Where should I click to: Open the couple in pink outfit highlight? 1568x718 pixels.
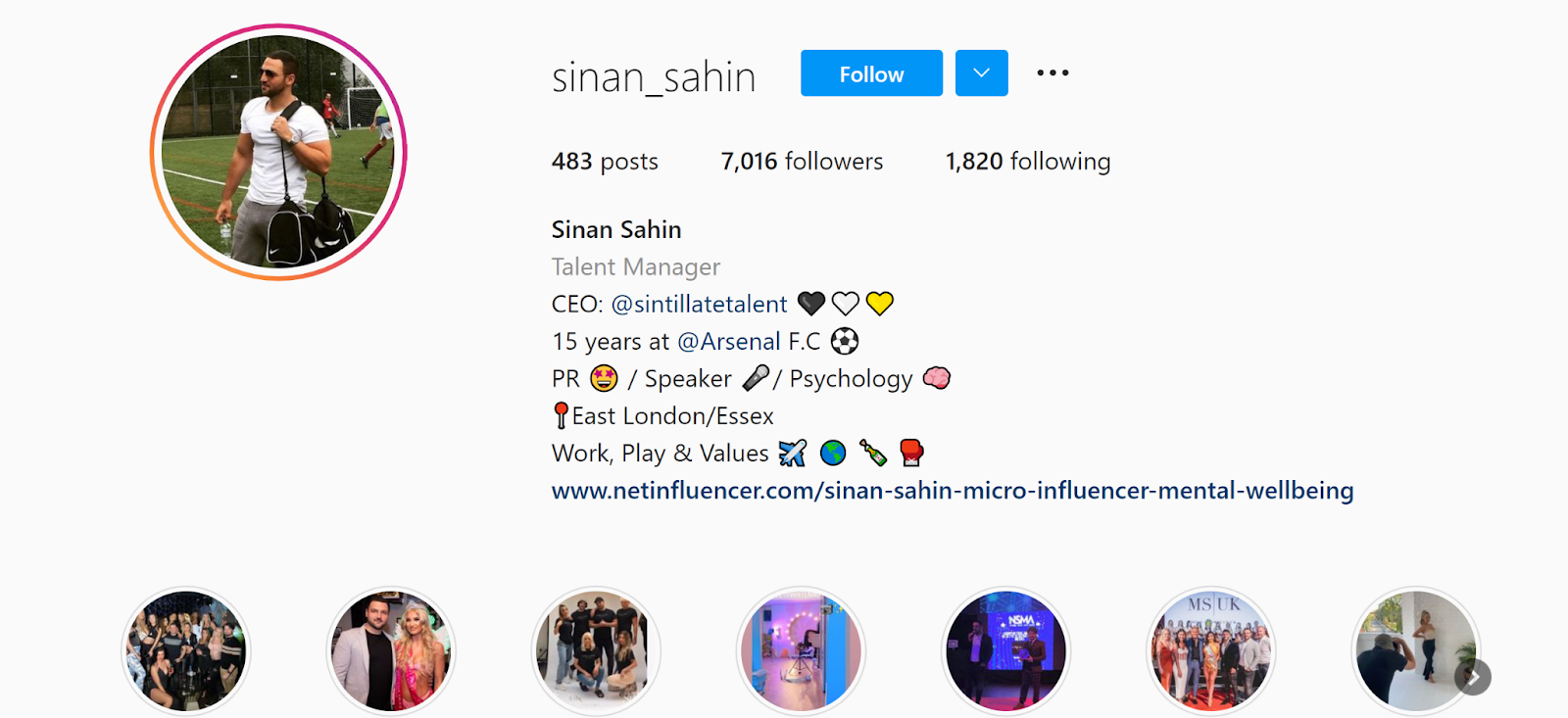[x=391, y=651]
